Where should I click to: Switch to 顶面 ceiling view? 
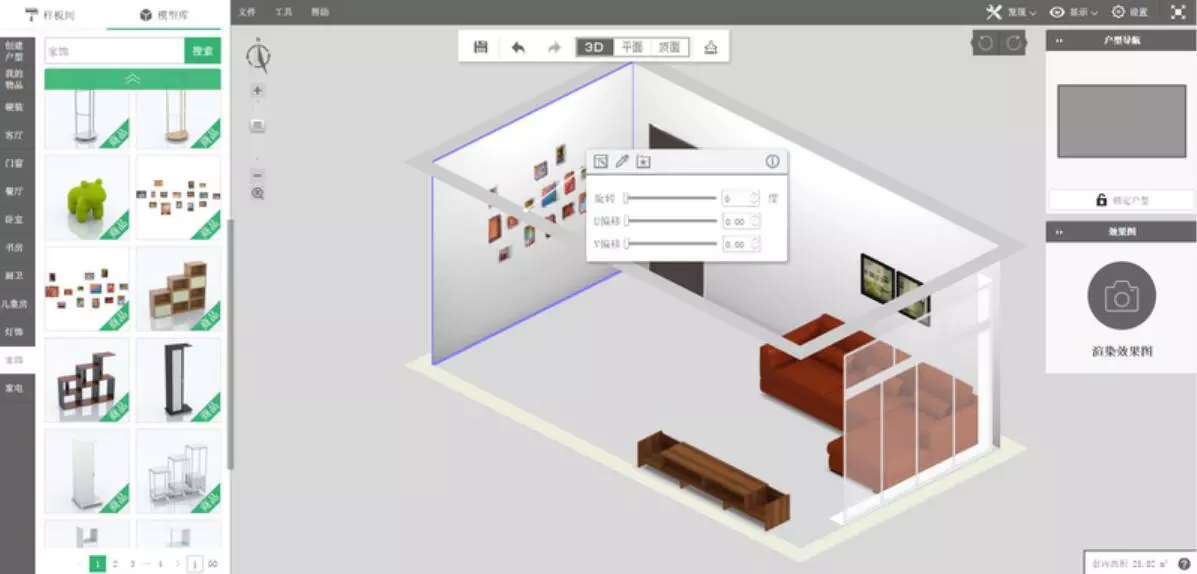pyautogui.click(x=669, y=47)
